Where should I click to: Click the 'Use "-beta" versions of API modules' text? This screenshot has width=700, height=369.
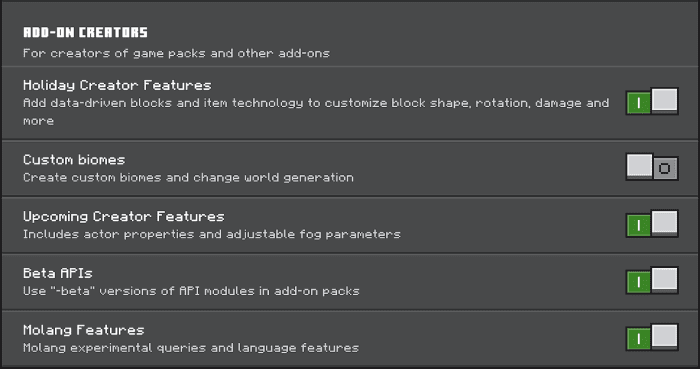191,291
